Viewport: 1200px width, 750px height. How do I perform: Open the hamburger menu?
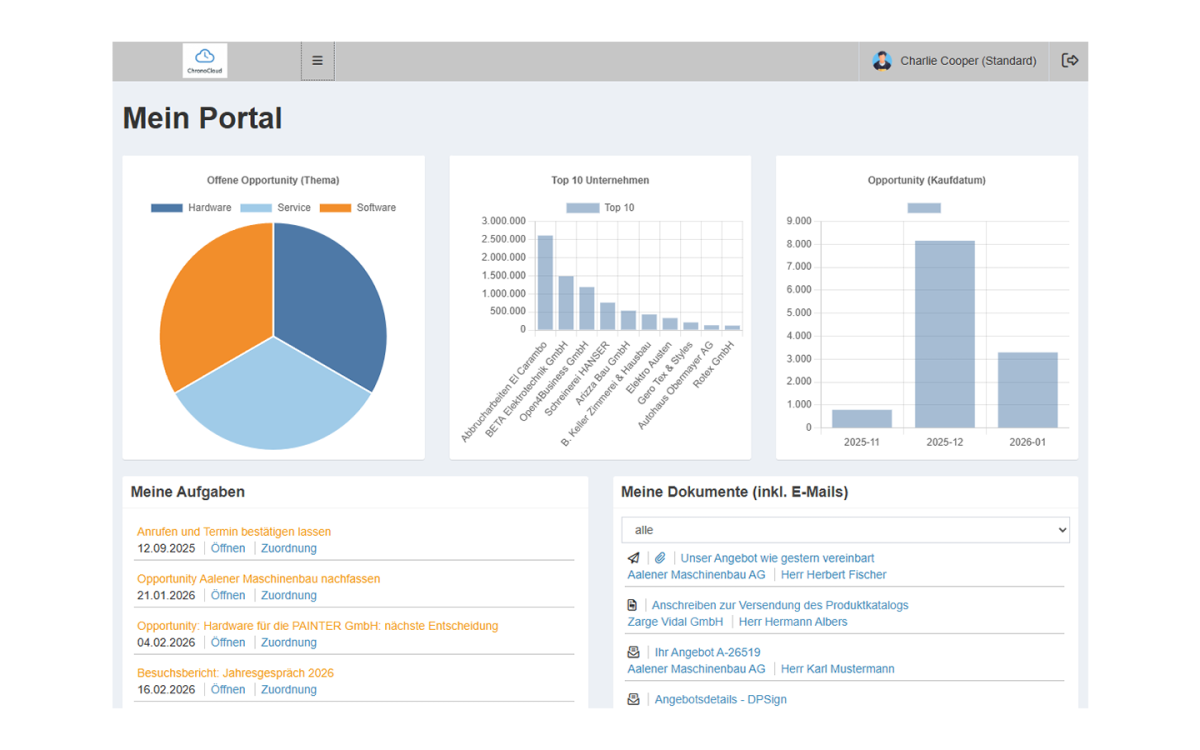[317, 61]
